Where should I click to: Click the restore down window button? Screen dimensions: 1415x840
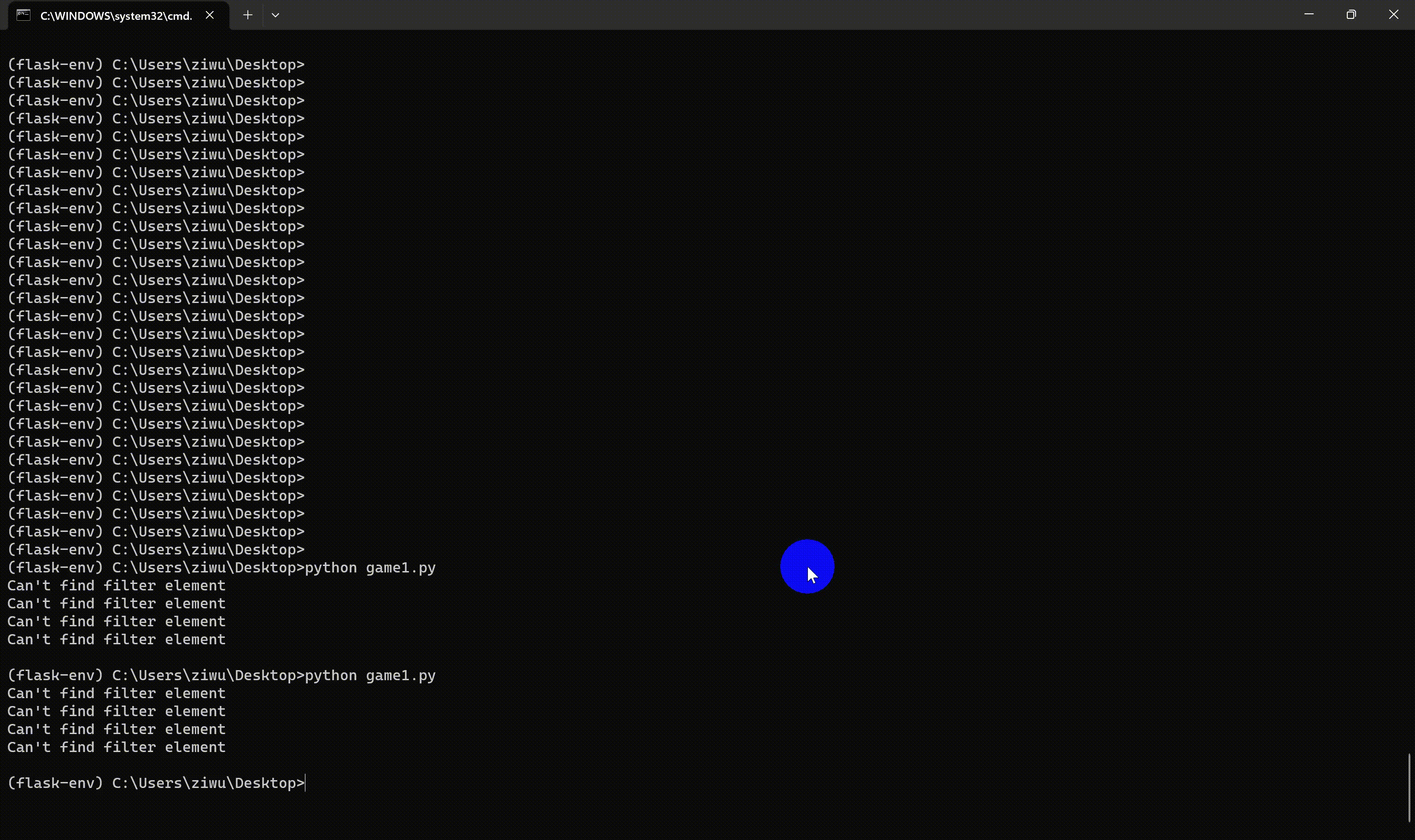(x=1351, y=15)
